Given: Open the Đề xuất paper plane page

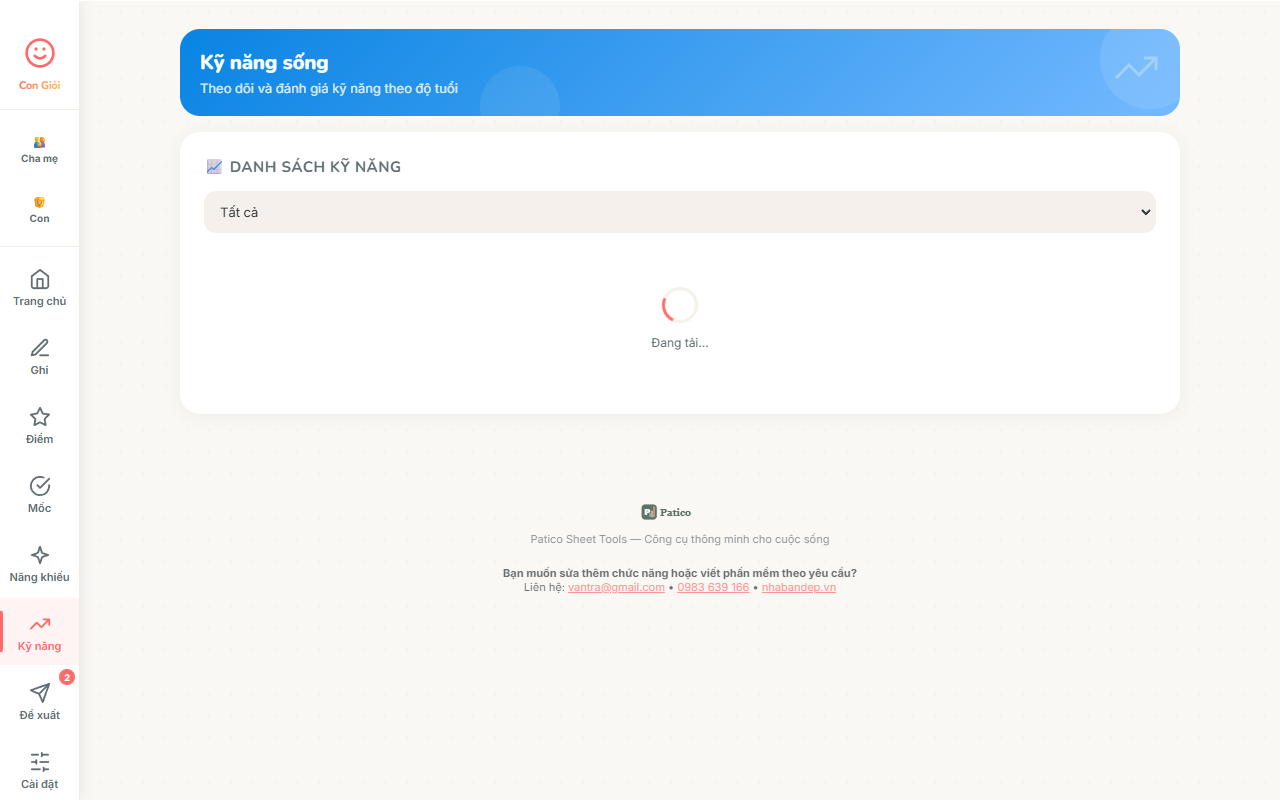Looking at the screenshot, I should click(x=39, y=701).
